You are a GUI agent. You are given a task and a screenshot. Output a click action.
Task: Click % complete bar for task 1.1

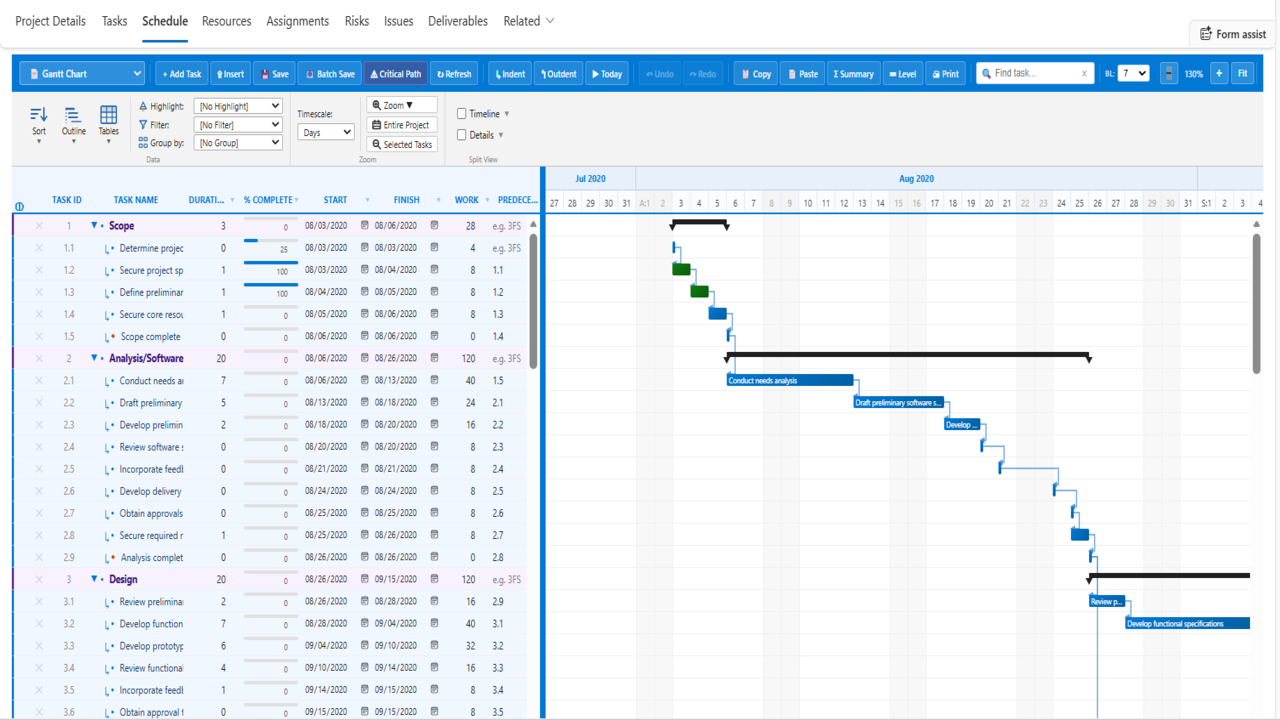[x=270, y=241]
